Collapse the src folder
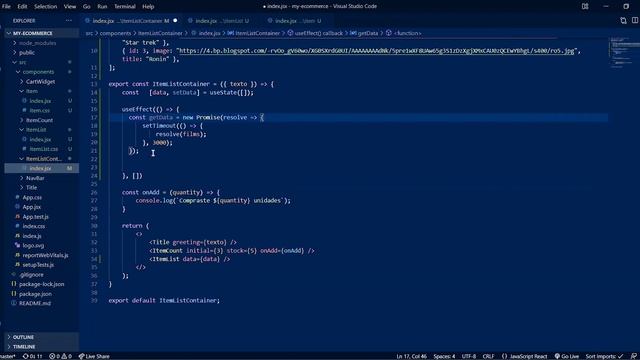The height and width of the screenshot is (360, 640). (x=22, y=62)
